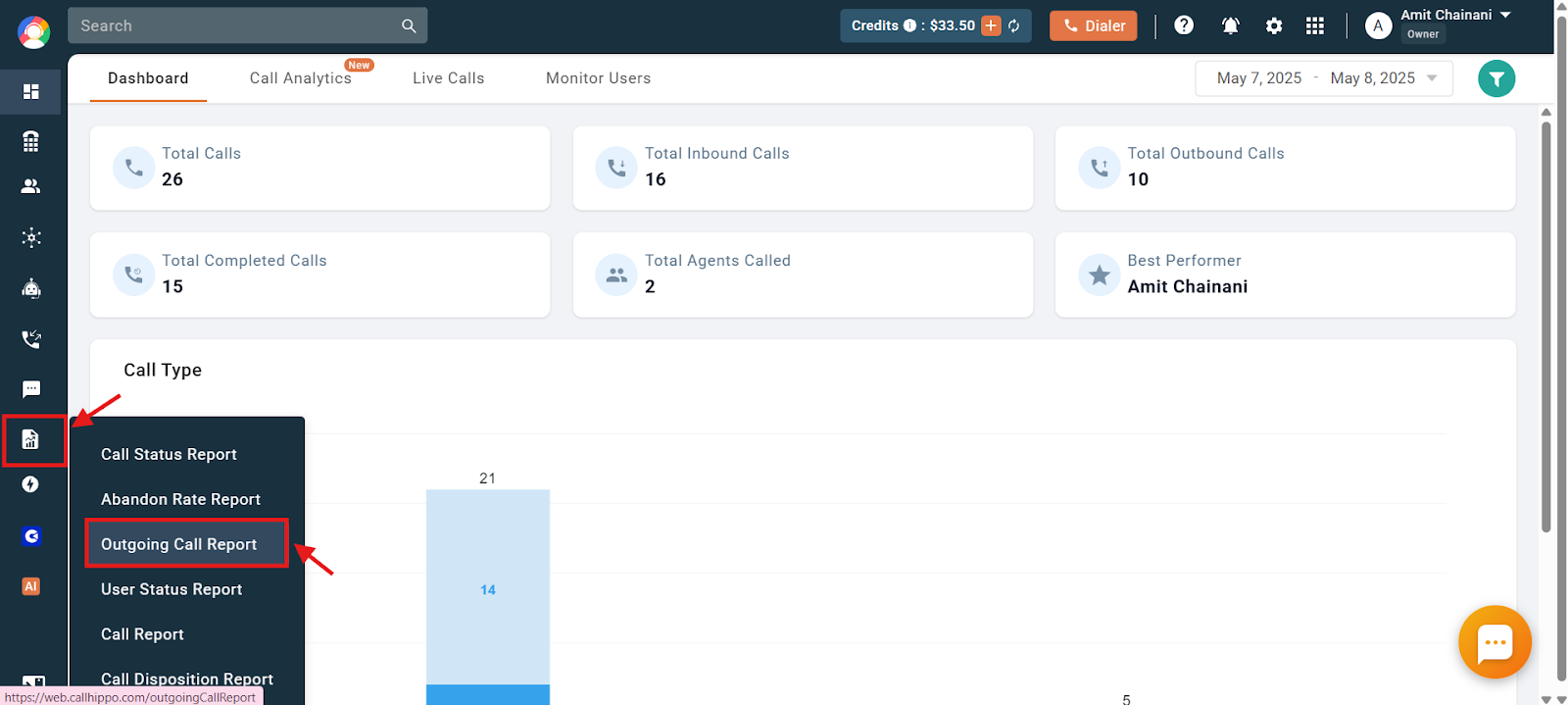
Task: Open the orange AI sidebar icon
Action: tap(31, 586)
